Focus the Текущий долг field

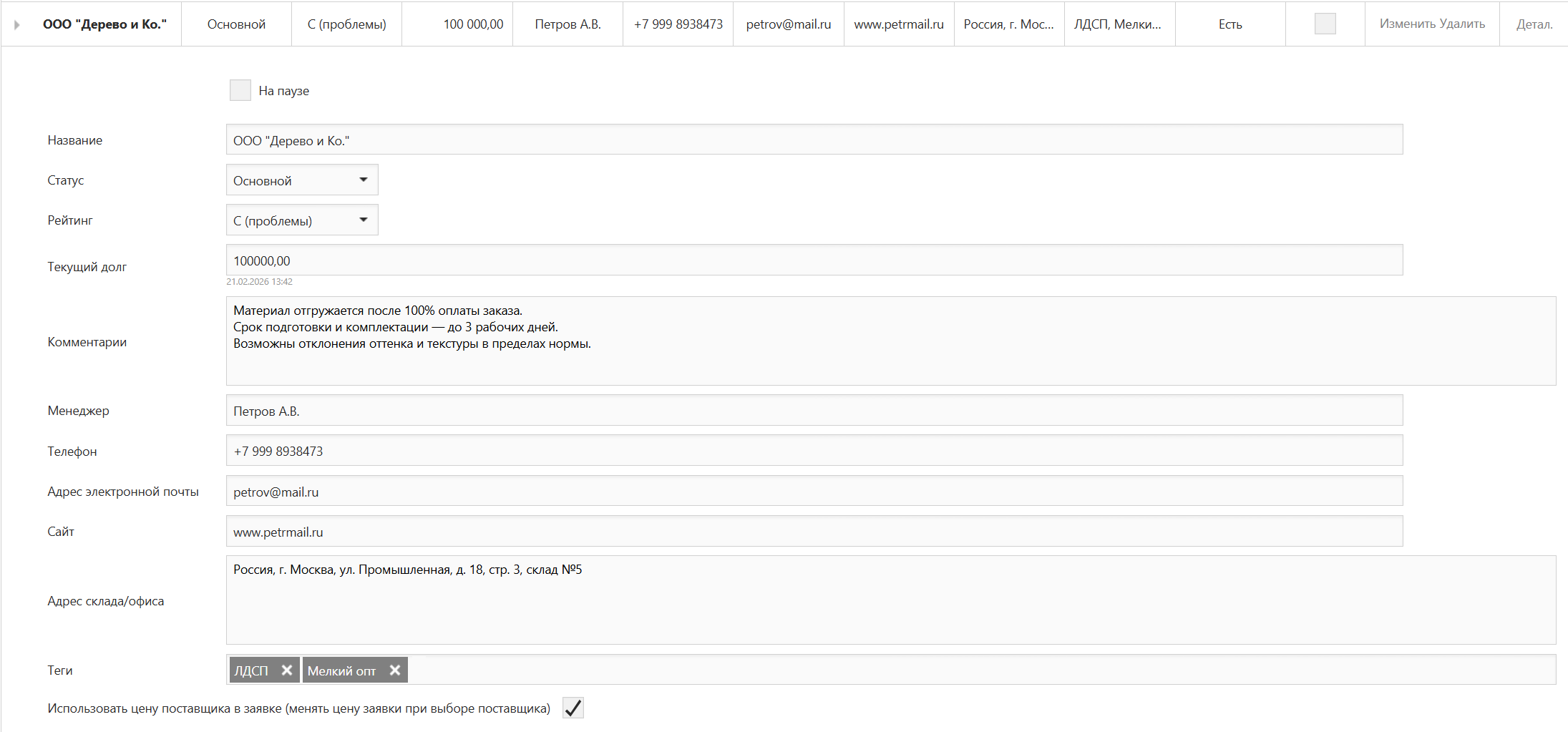click(814, 260)
